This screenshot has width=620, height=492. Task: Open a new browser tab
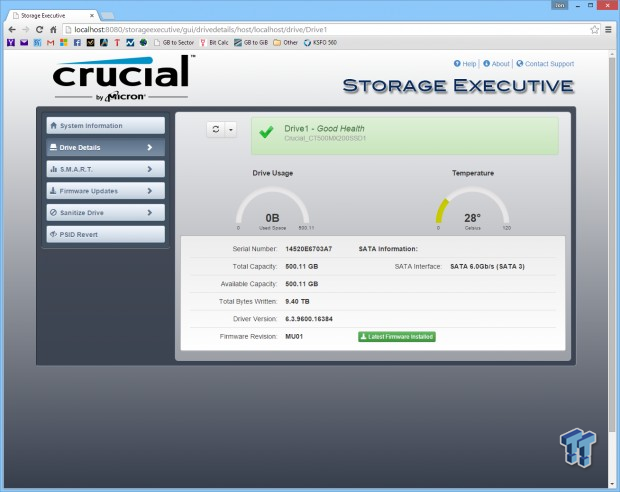pyautogui.click(x=108, y=15)
